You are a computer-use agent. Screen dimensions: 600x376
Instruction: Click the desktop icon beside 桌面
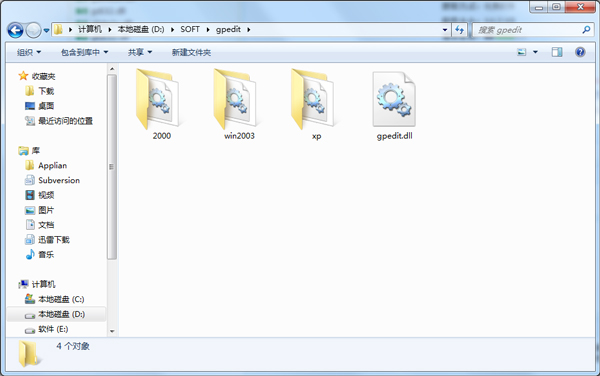(30, 106)
